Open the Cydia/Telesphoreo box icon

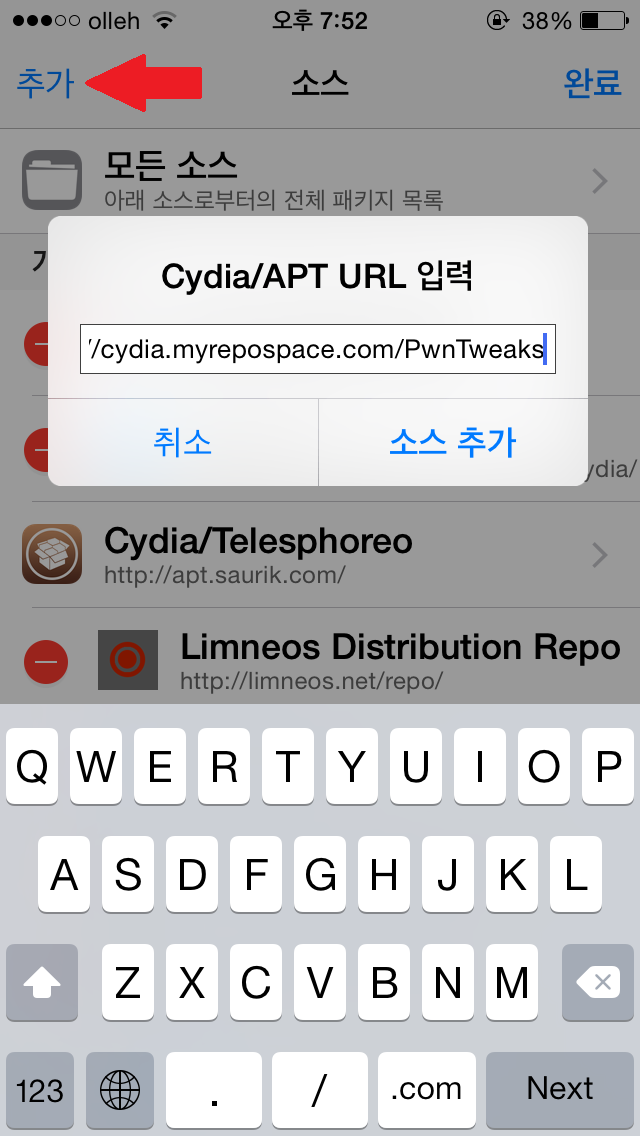coord(51,554)
